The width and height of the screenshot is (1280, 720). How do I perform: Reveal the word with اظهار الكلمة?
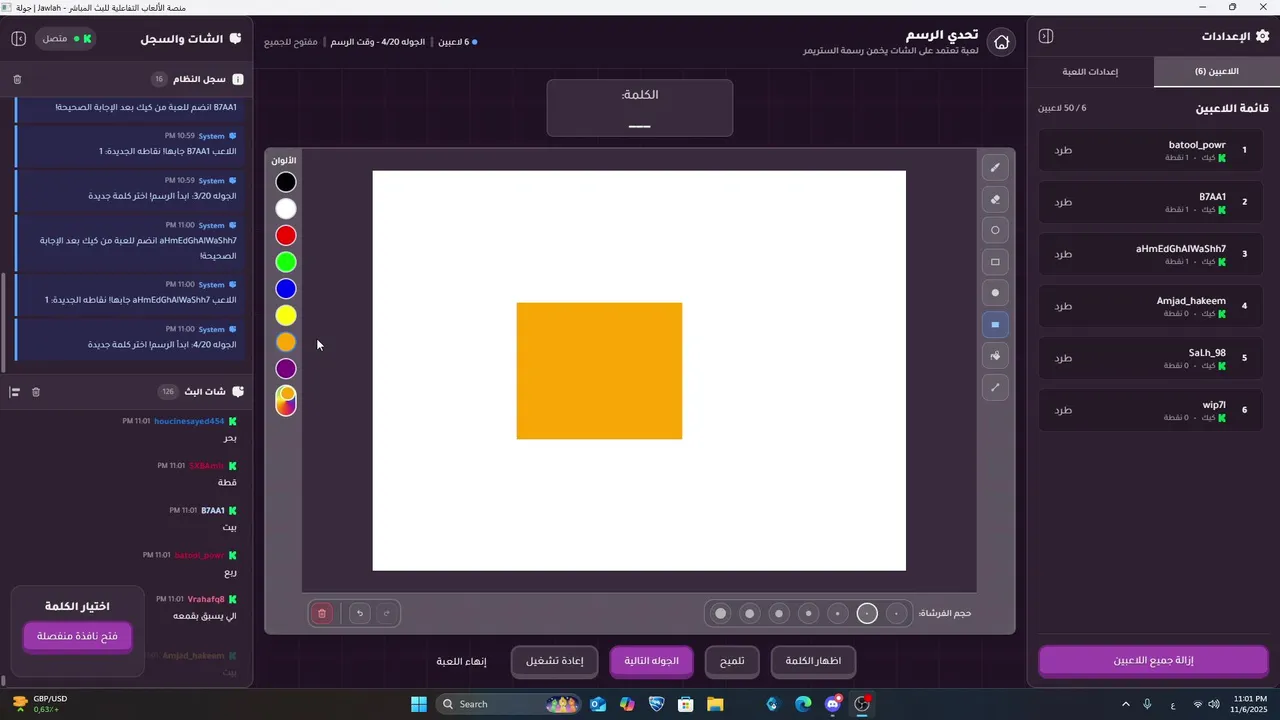pos(813,661)
